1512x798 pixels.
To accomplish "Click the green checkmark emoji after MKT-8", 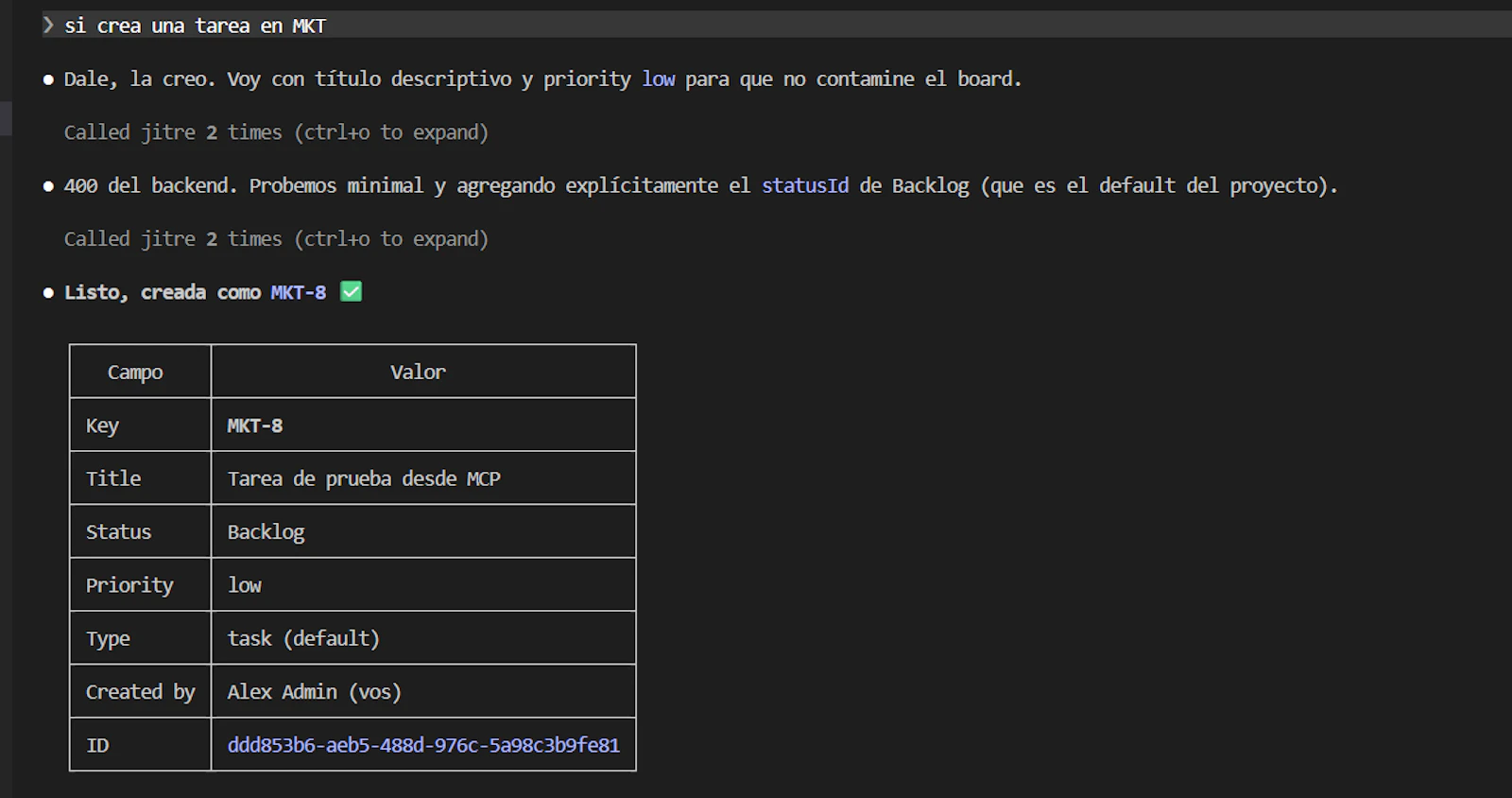I will coord(351,291).
